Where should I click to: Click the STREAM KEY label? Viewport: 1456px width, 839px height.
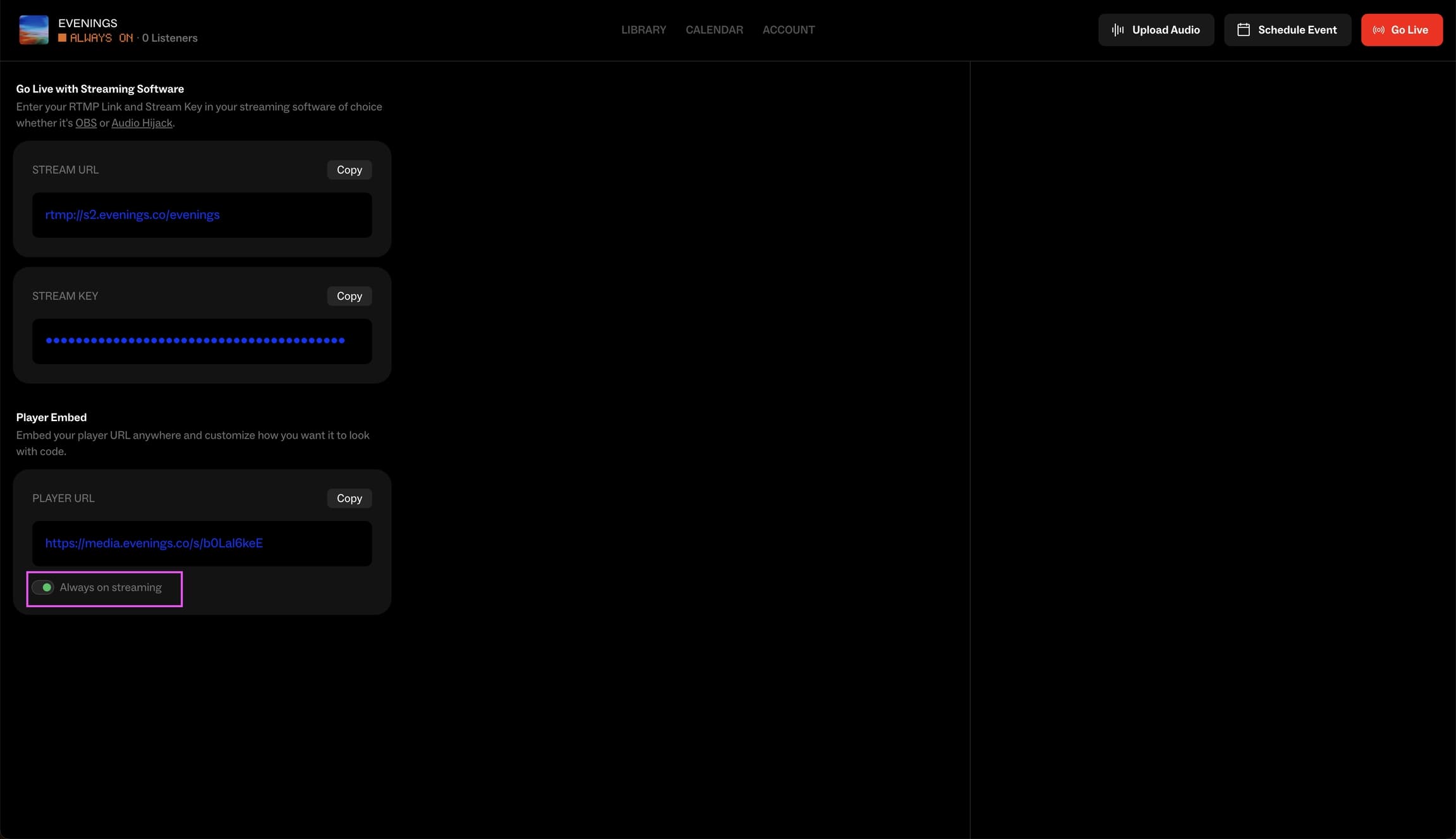click(x=65, y=296)
